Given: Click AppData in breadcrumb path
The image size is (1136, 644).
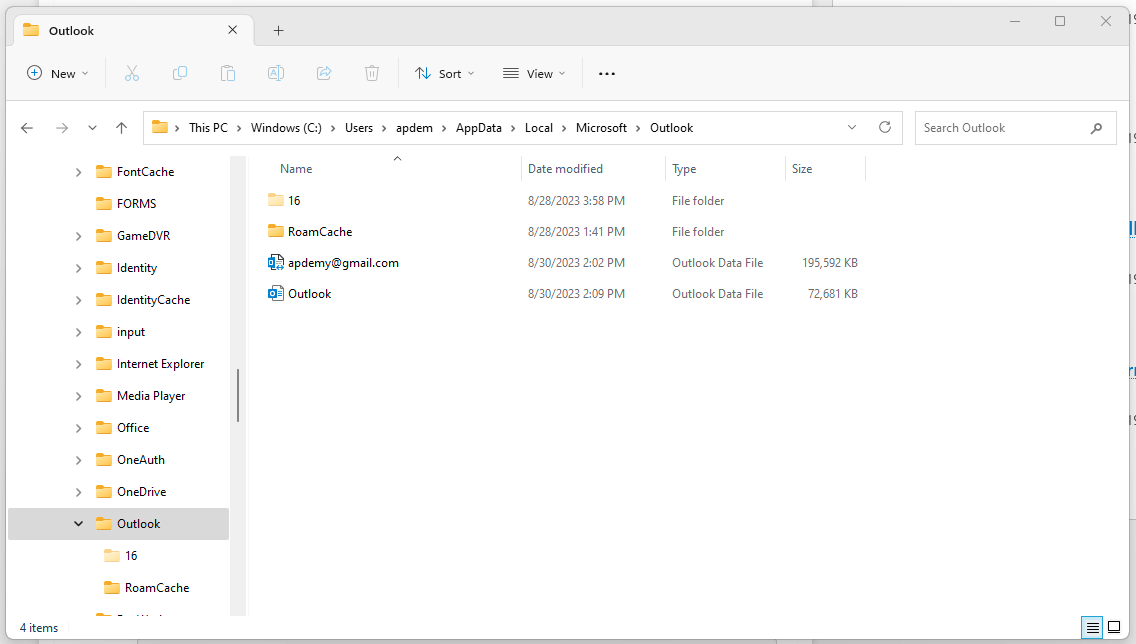Looking at the screenshot, I should 478,127.
